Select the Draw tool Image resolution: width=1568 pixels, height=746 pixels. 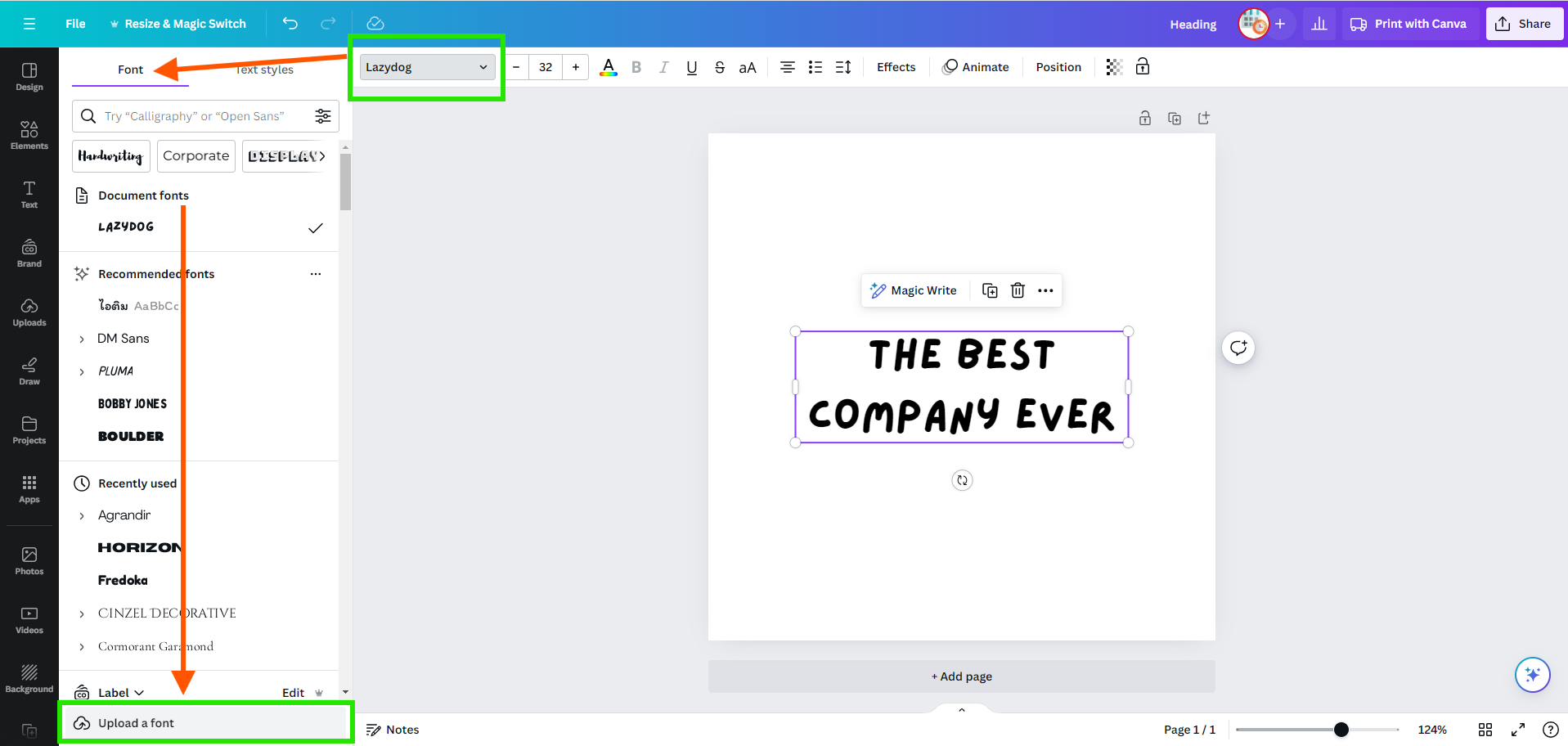pyautogui.click(x=29, y=371)
